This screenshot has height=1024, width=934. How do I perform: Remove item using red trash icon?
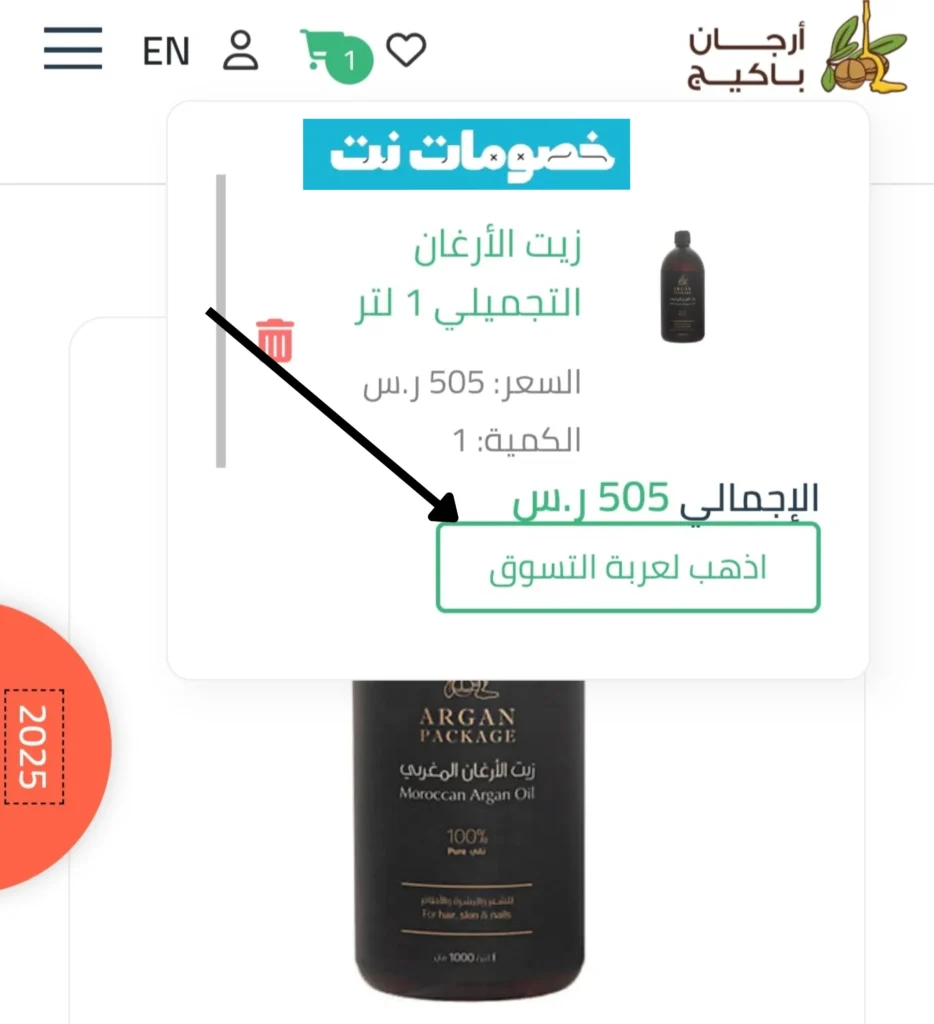pyautogui.click(x=275, y=340)
